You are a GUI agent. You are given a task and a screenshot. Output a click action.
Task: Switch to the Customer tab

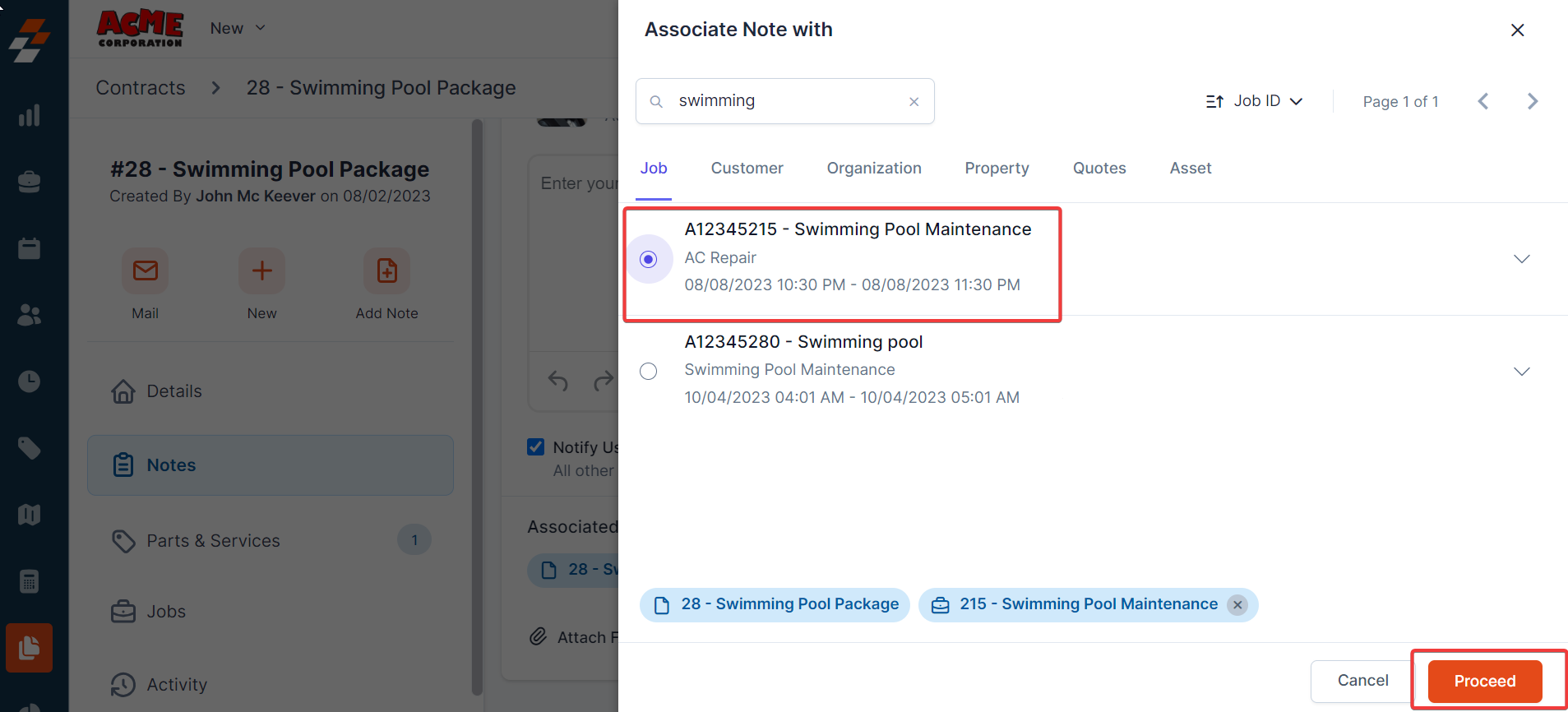747,169
